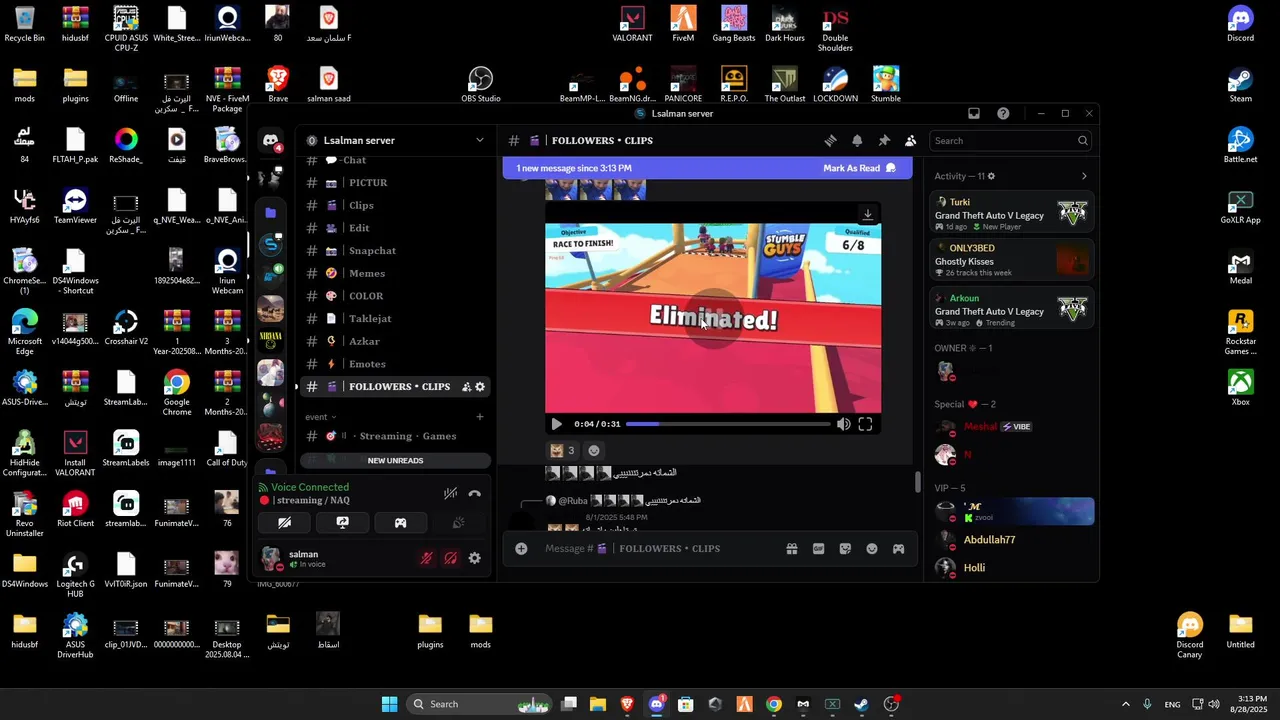Screen dimensions: 1280x720
Task: Toggle noise suppression waveform icon
Action: (450, 493)
